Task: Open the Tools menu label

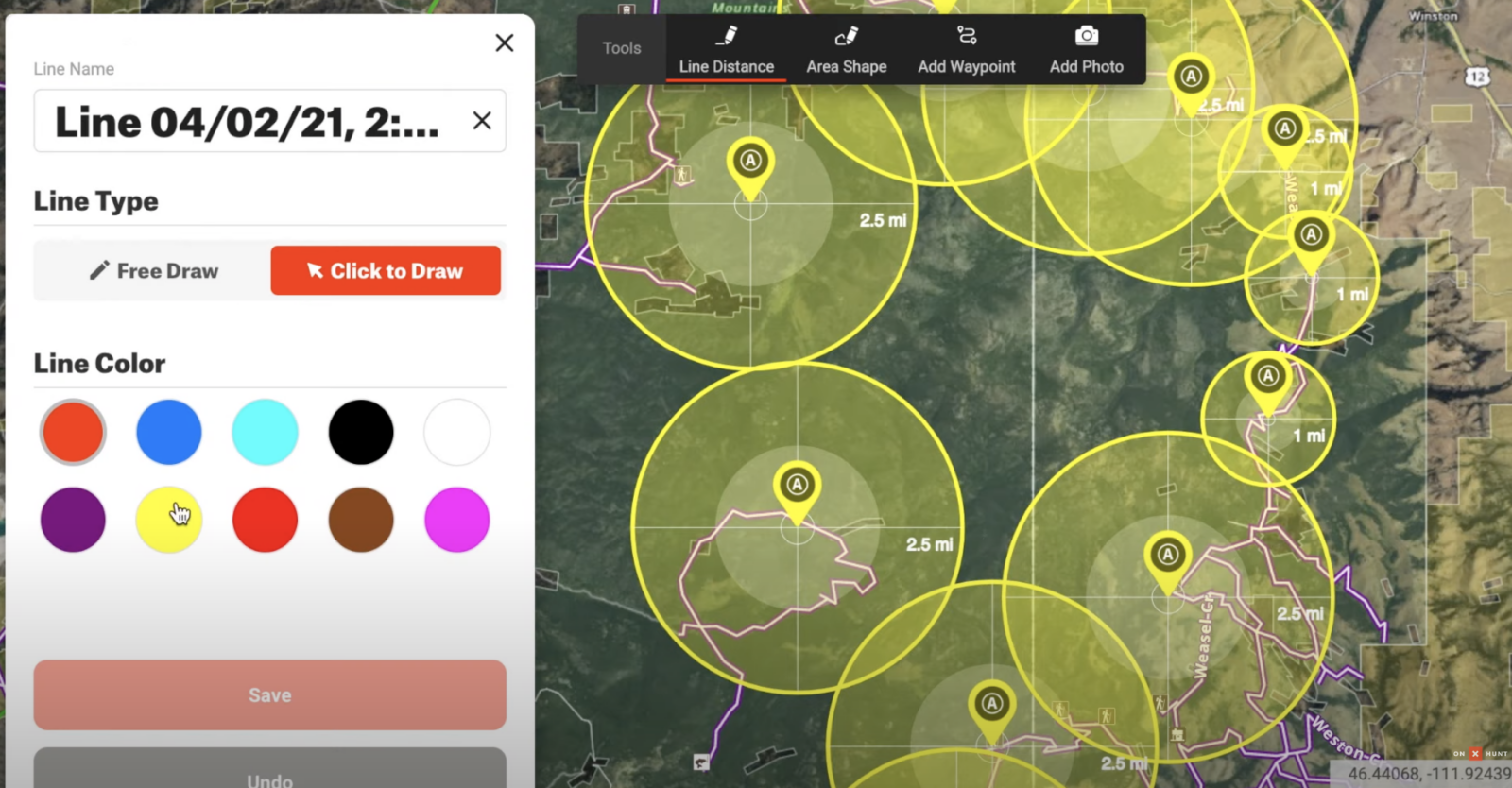Action: pyautogui.click(x=621, y=48)
